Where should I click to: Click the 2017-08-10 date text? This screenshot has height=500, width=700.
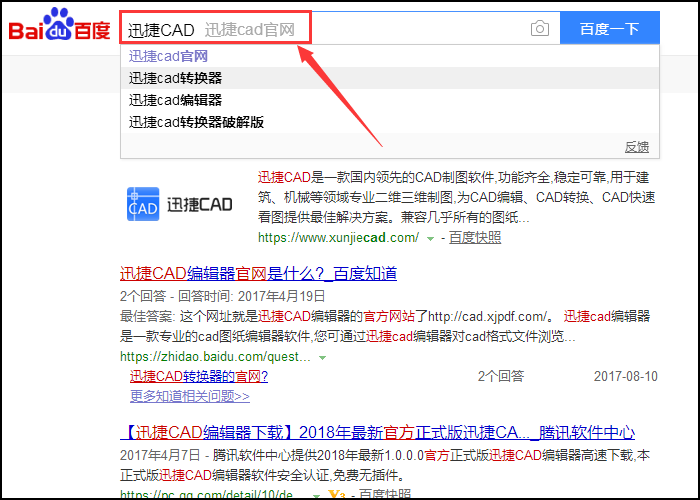[x=625, y=376]
